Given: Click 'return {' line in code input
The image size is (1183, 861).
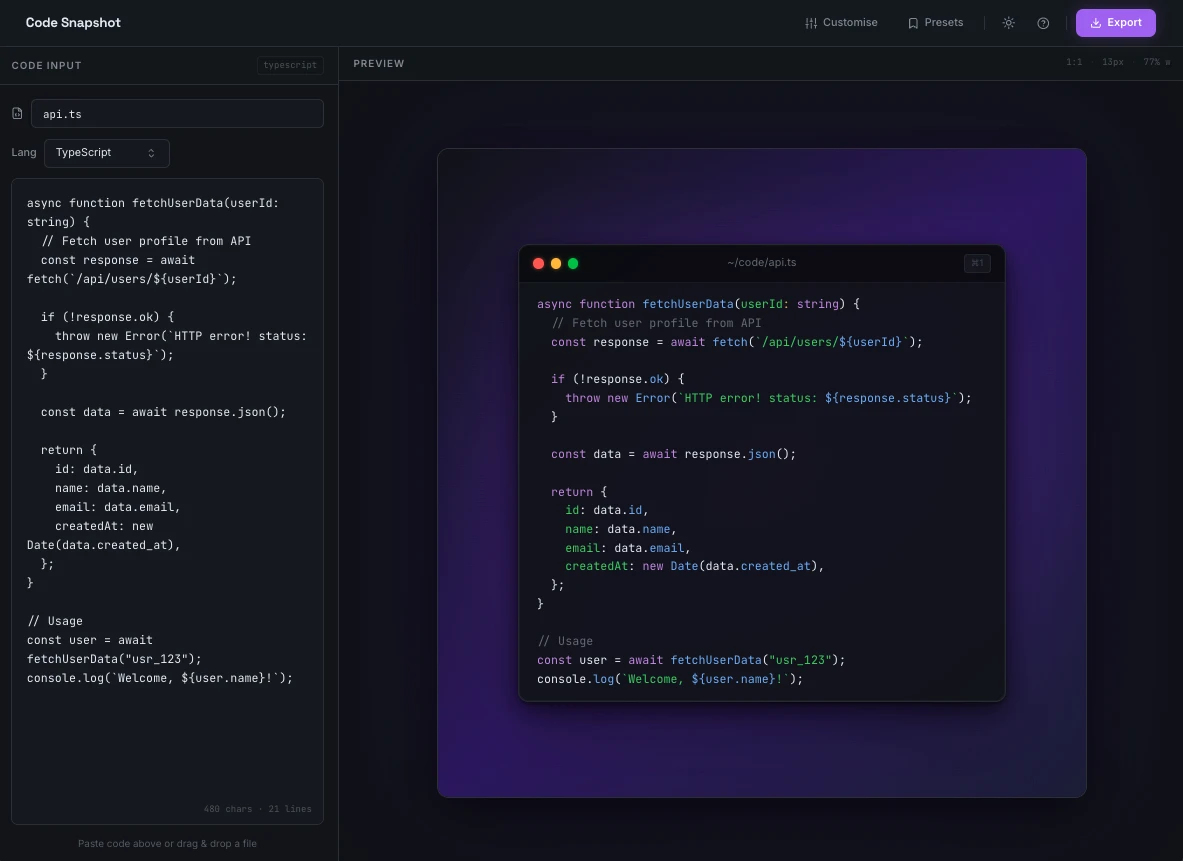Looking at the screenshot, I should pos(69,450).
